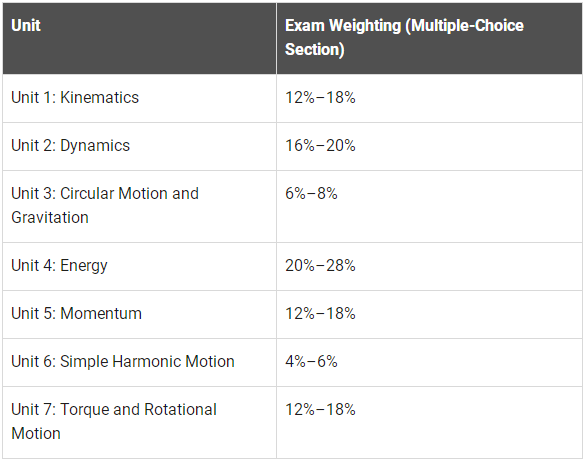Click the 'Unit' column header

pos(139,38)
